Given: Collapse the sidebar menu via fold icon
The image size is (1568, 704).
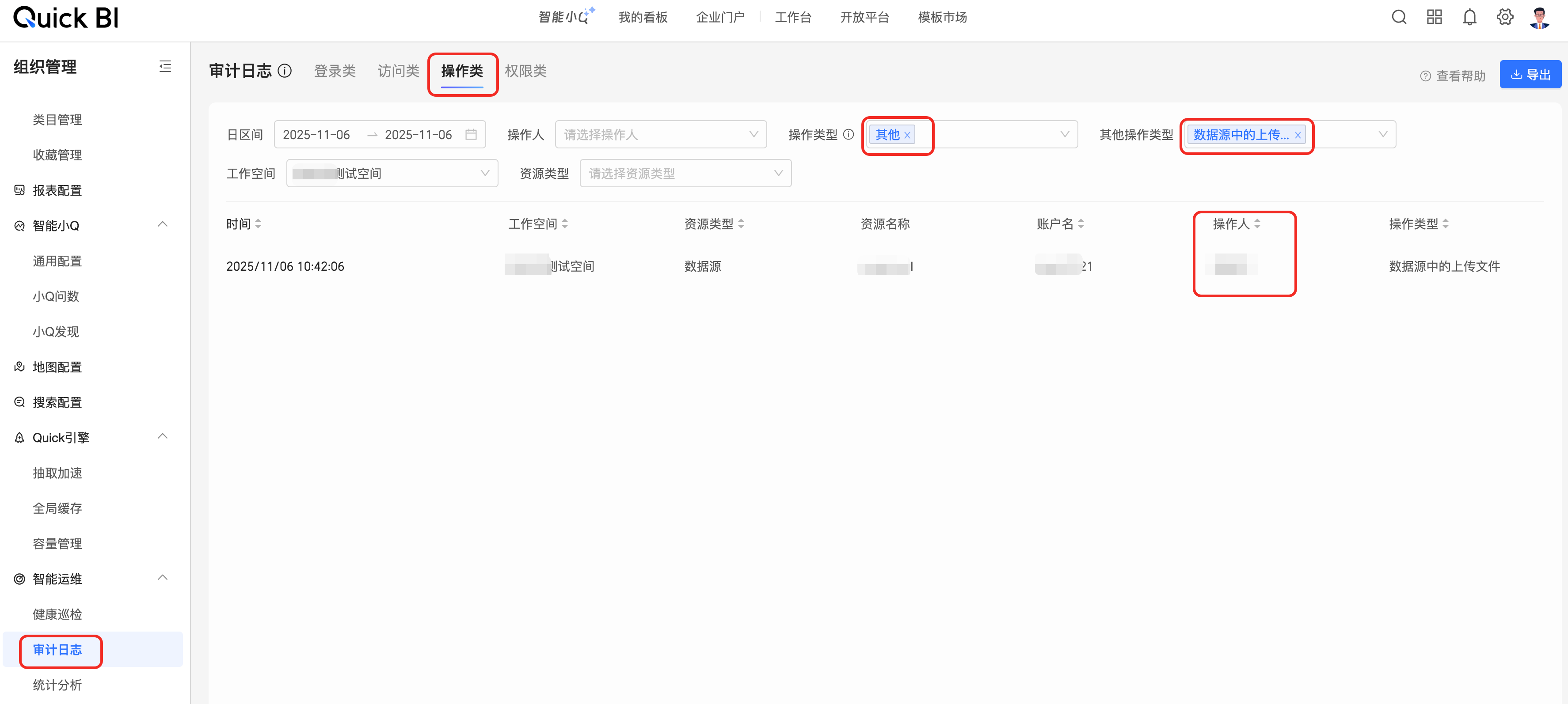Looking at the screenshot, I should tap(165, 66).
